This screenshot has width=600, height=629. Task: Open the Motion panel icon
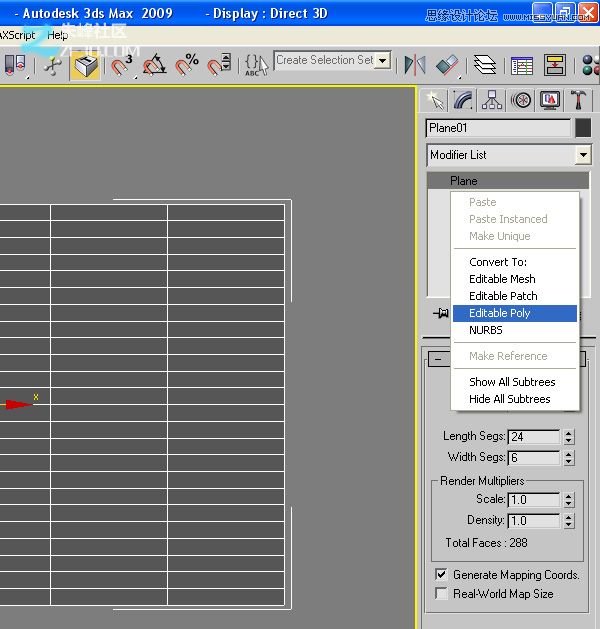tap(520, 100)
